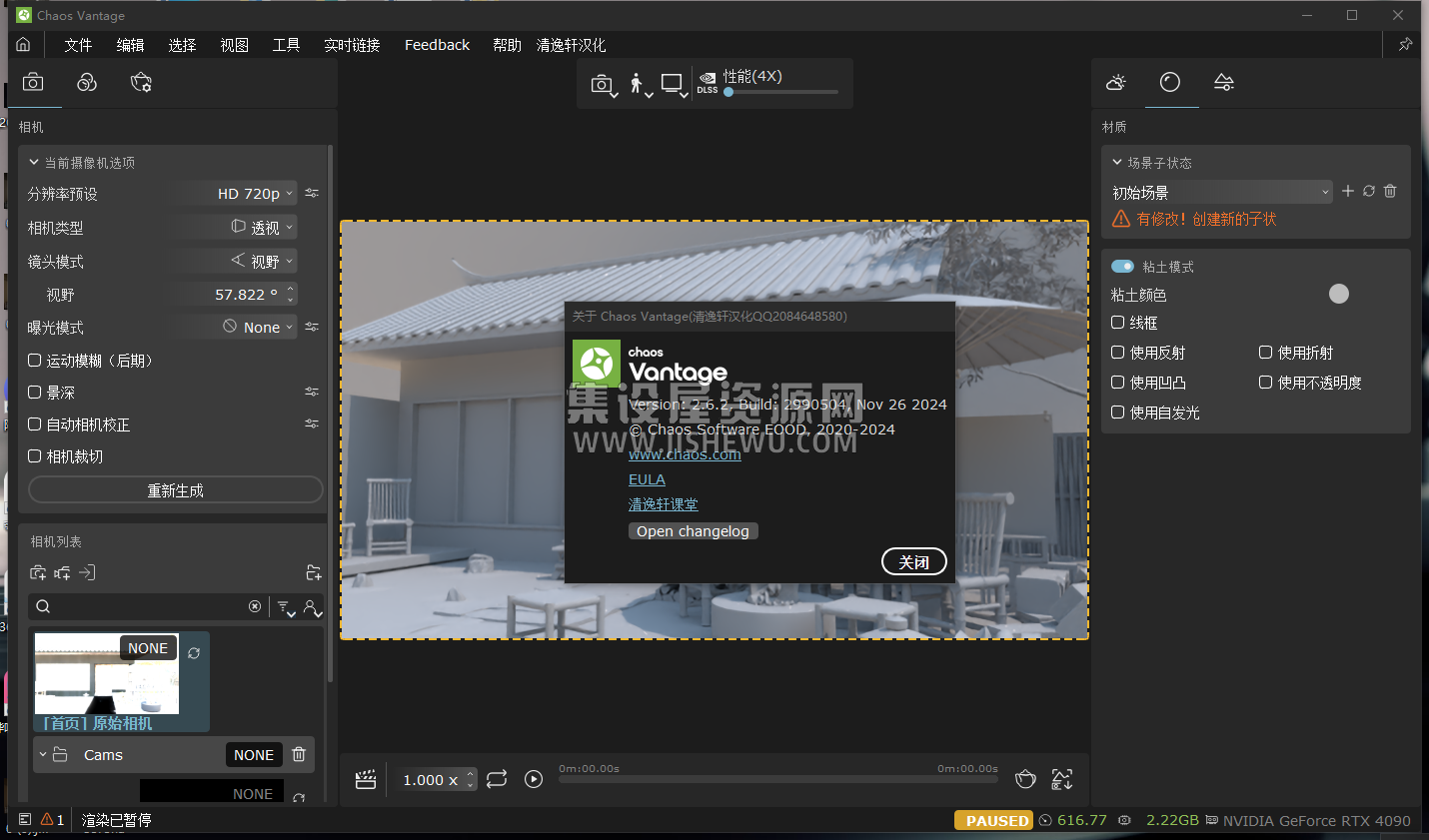Click the Cams NONE button
The height and width of the screenshot is (840, 1429).
tap(254, 755)
